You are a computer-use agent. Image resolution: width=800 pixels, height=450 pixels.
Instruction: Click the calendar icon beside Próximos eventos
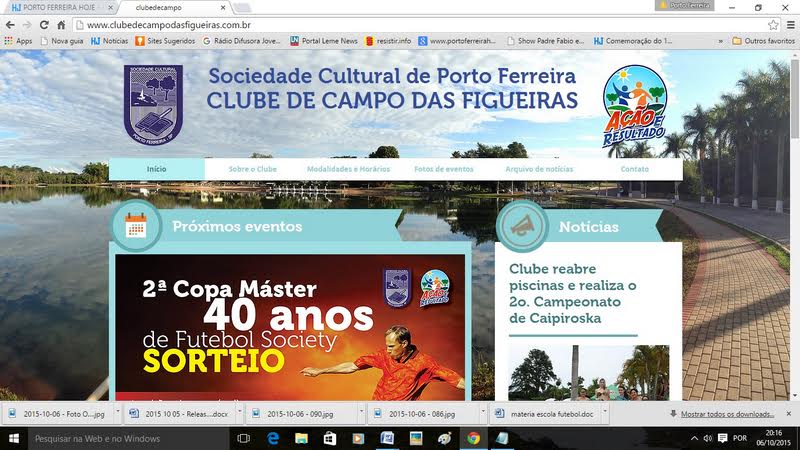135,226
